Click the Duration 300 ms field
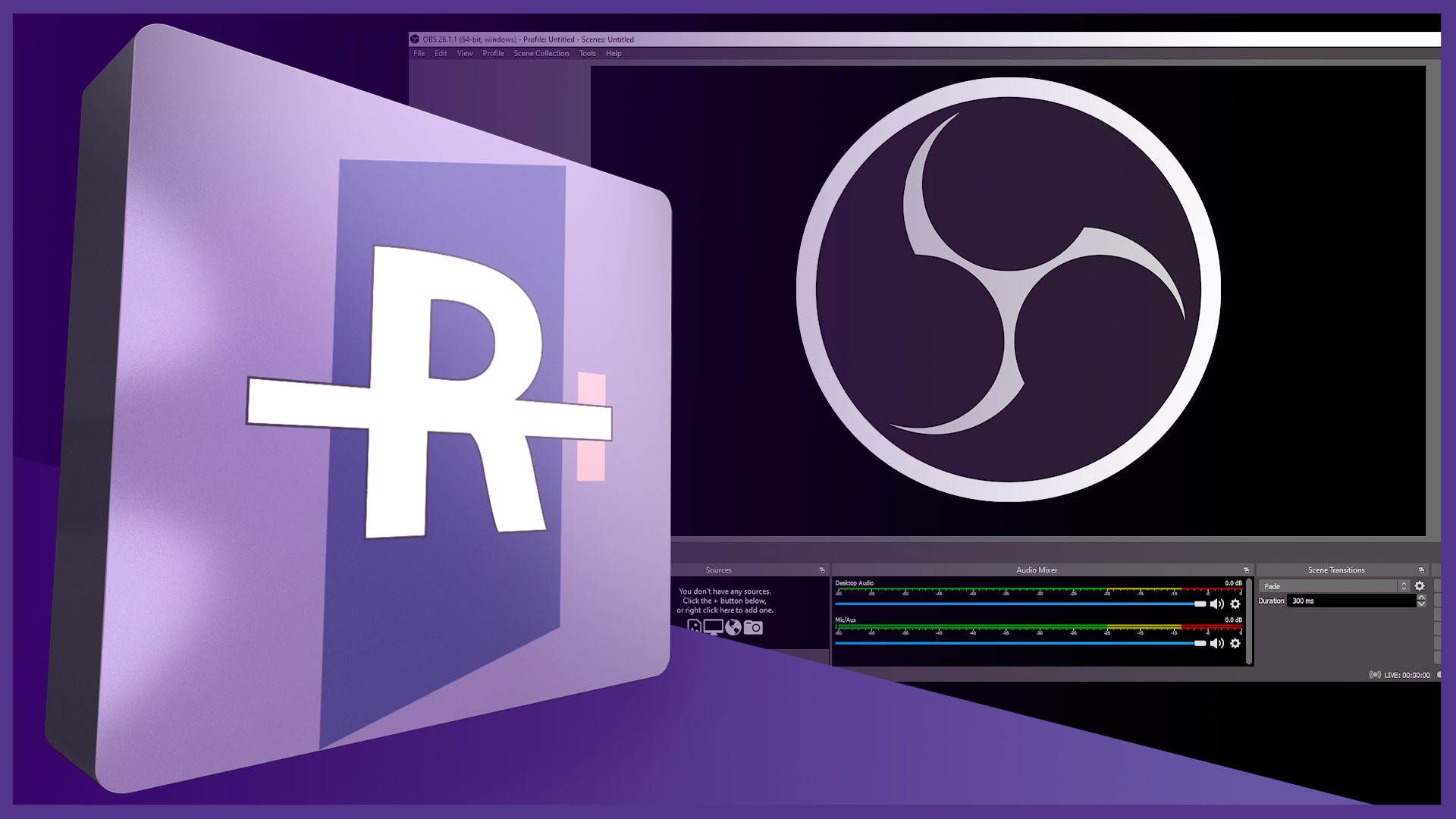Viewport: 1456px width, 819px height. (x=1351, y=601)
